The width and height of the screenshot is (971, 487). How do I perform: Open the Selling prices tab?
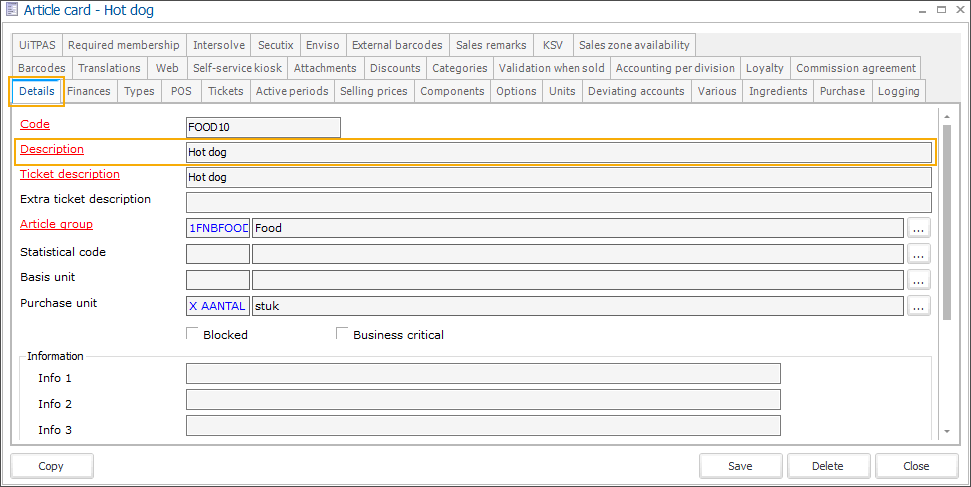[x=373, y=91]
